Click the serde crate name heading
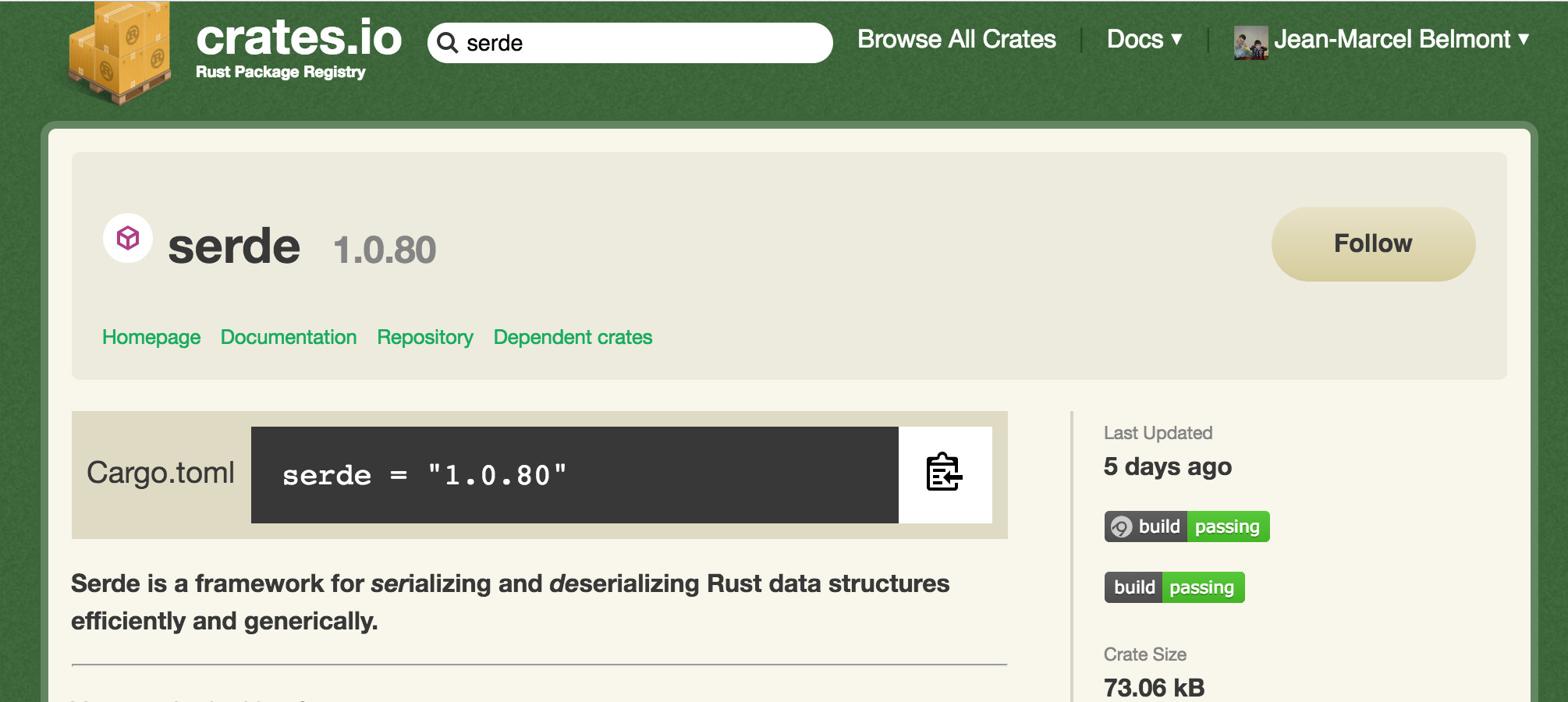Viewport: 1568px width, 702px height. [x=234, y=246]
